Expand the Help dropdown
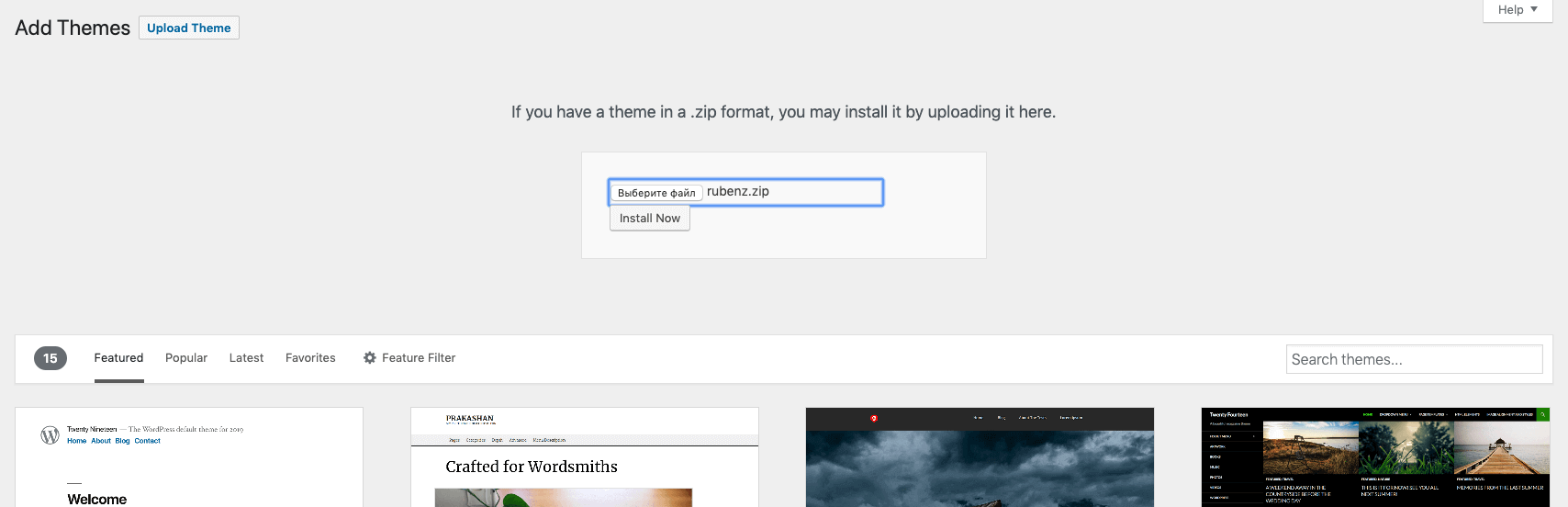 (1517, 10)
